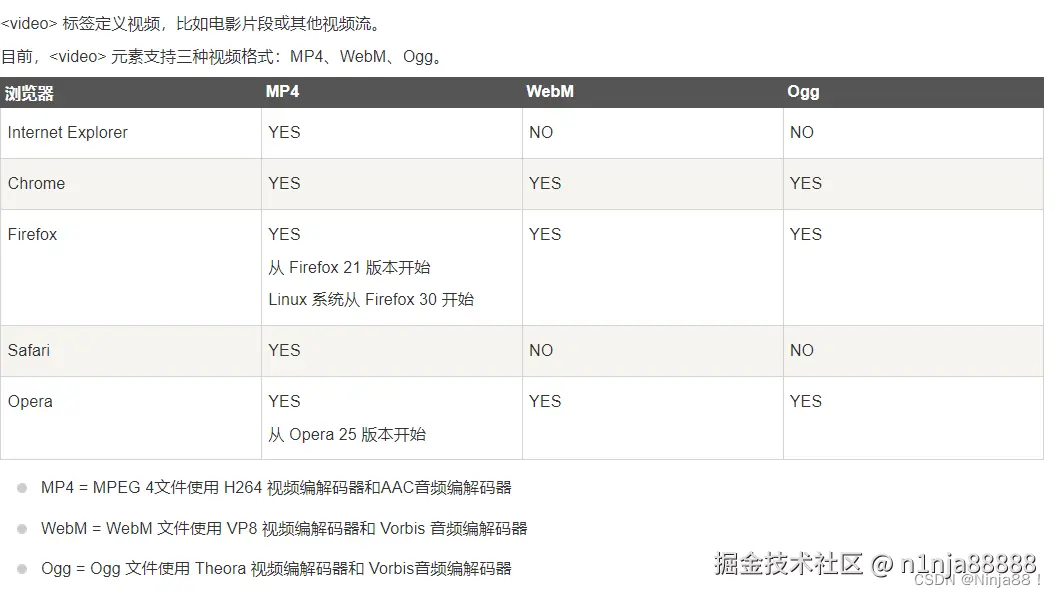Click the 从 Opera 25 版本开始 note
The height and width of the screenshot is (597, 1055).
click(347, 434)
